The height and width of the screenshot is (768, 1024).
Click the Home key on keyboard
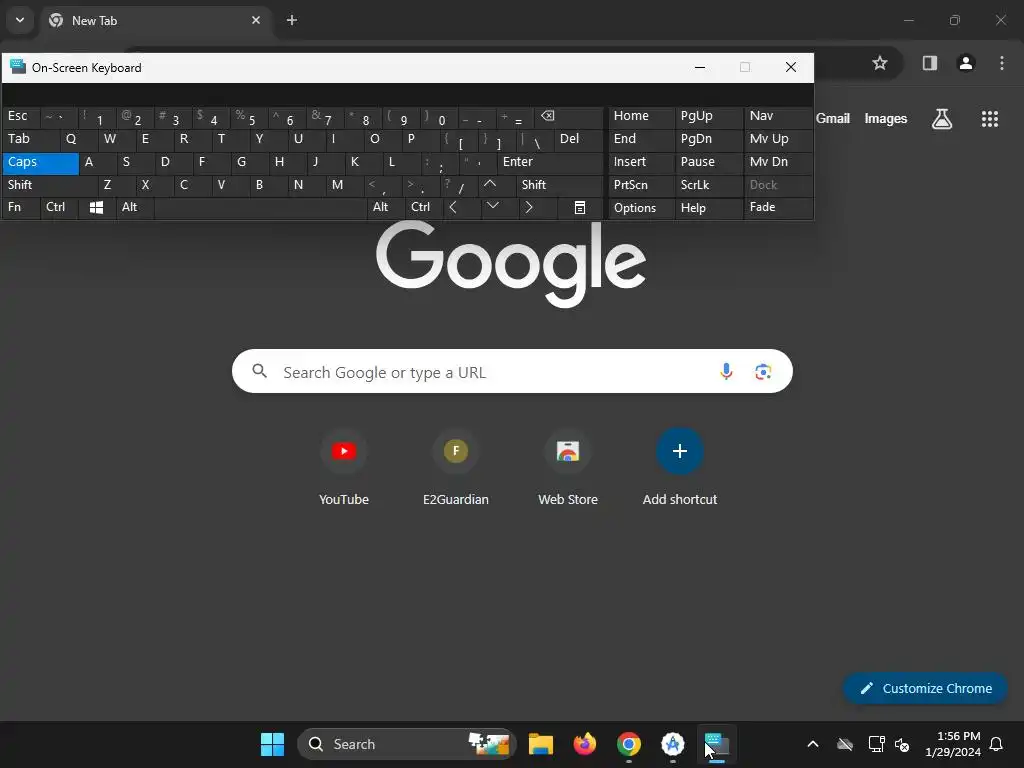[x=641, y=116]
